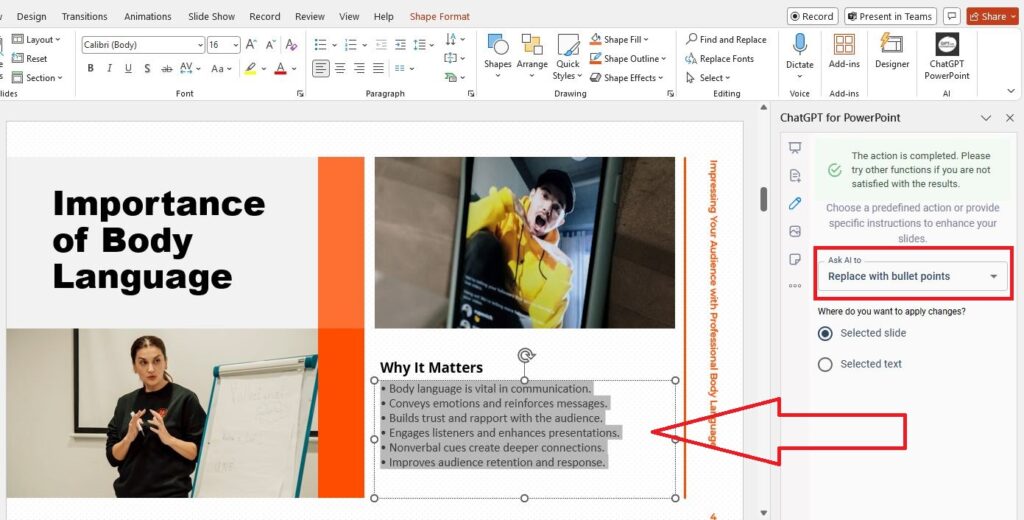This screenshot has width=1024, height=520.
Task: Open the Slide Show tab
Action: coord(212,16)
